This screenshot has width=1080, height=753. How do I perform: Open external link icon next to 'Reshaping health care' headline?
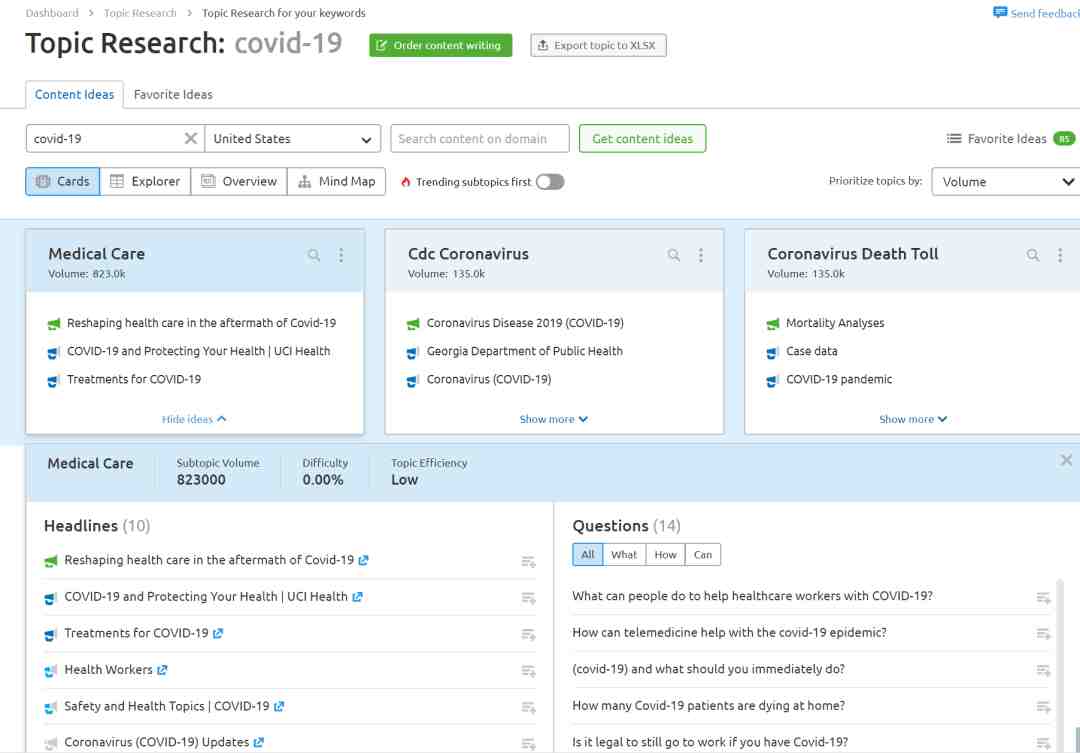364,560
